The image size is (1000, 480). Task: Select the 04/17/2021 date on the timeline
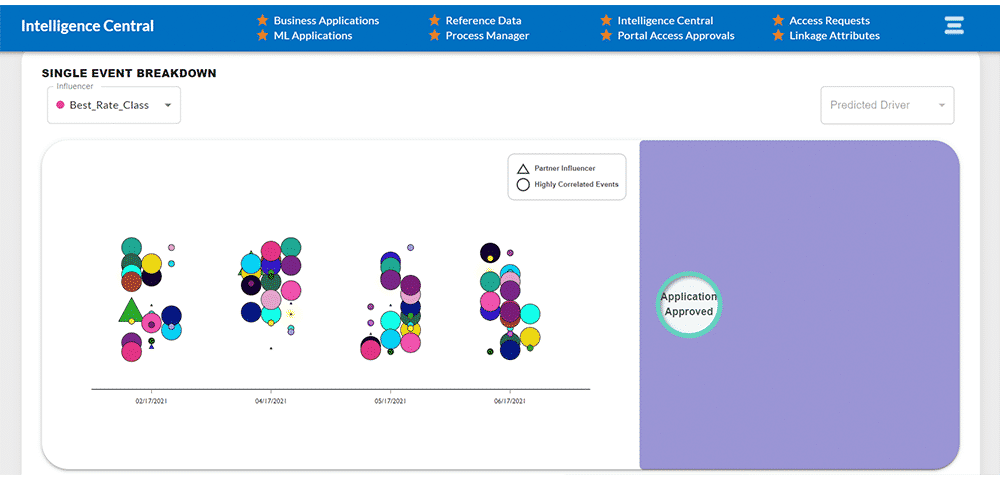tap(270, 400)
